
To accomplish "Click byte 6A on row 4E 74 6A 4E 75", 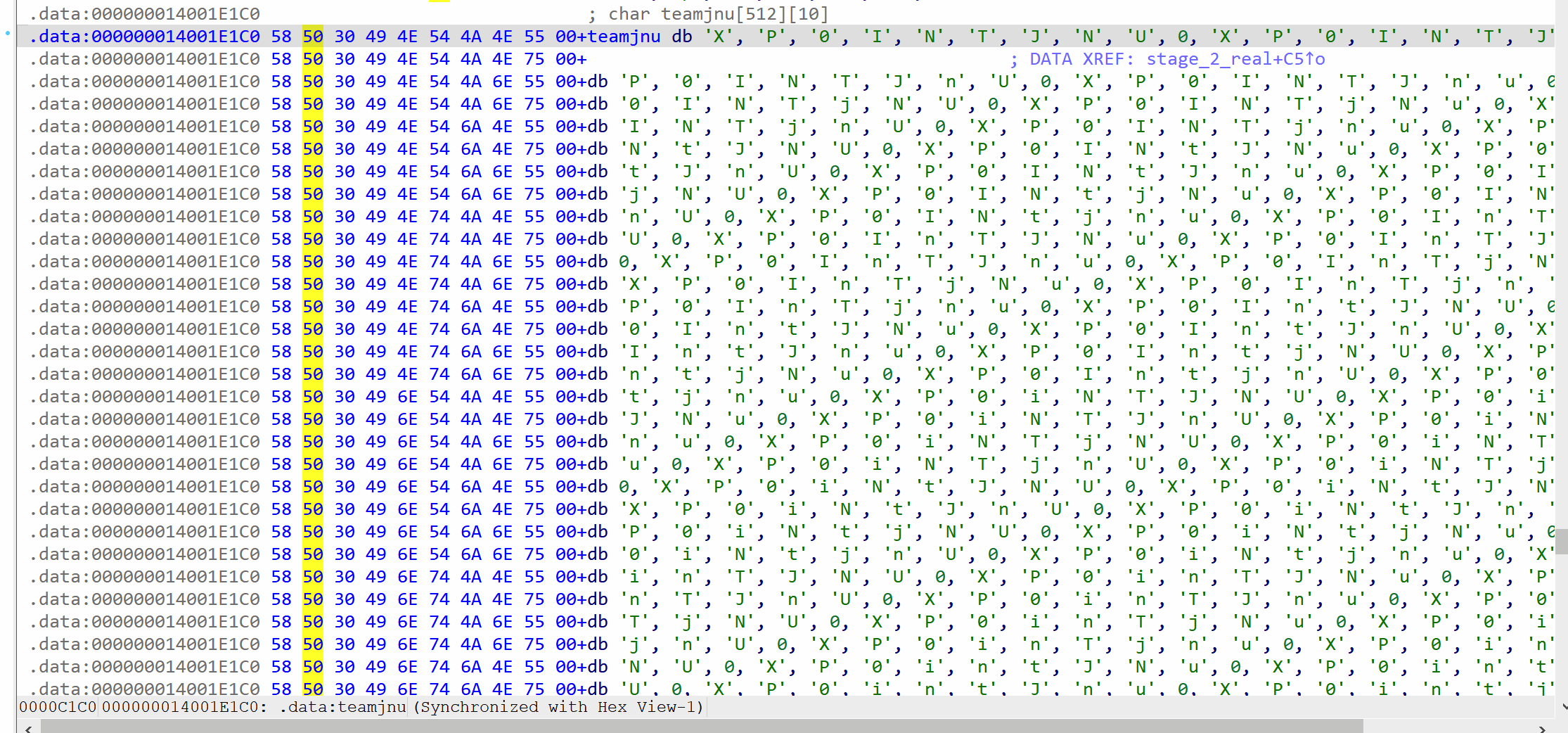I will 470,329.
